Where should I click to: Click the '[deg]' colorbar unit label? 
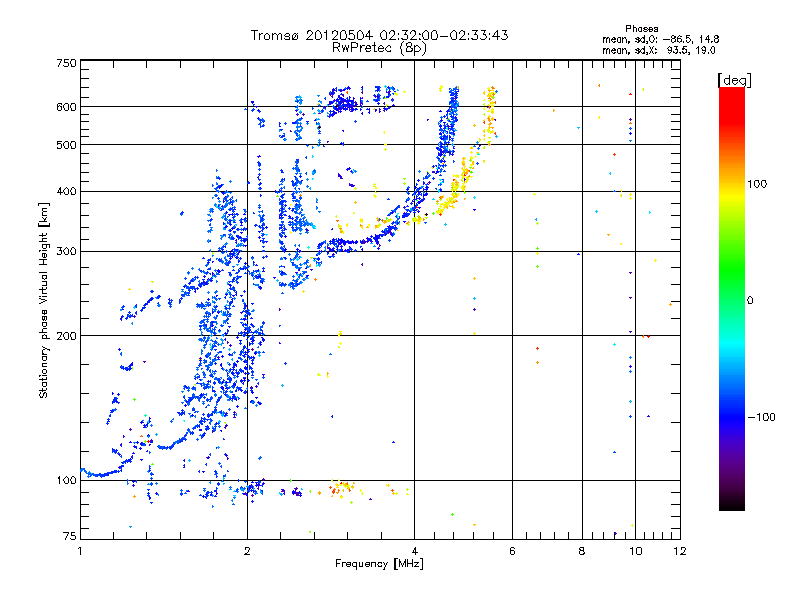point(734,80)
